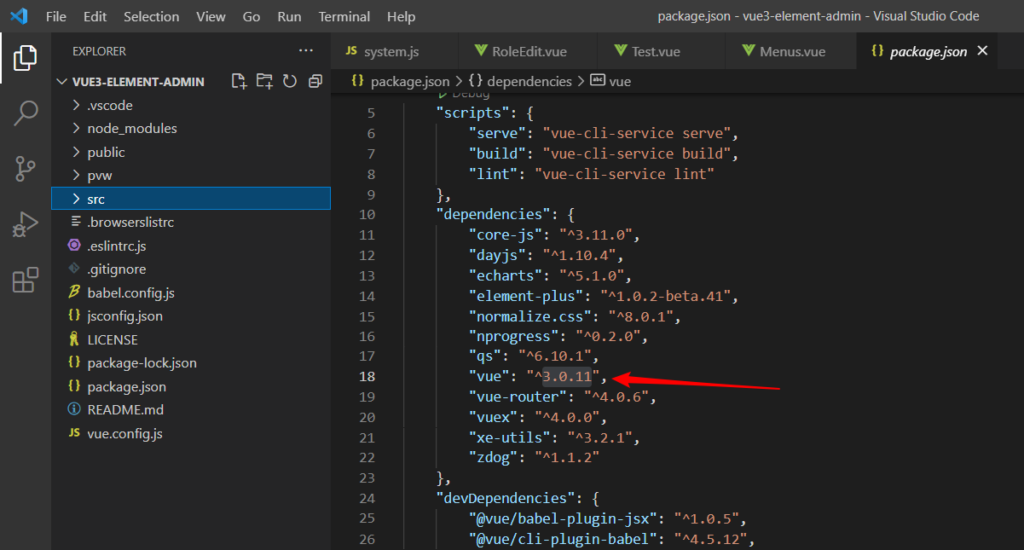Screen dimensions: 1024x550
Task: Open the Explorer view in activity bar
Action: [x=25, y=58]
